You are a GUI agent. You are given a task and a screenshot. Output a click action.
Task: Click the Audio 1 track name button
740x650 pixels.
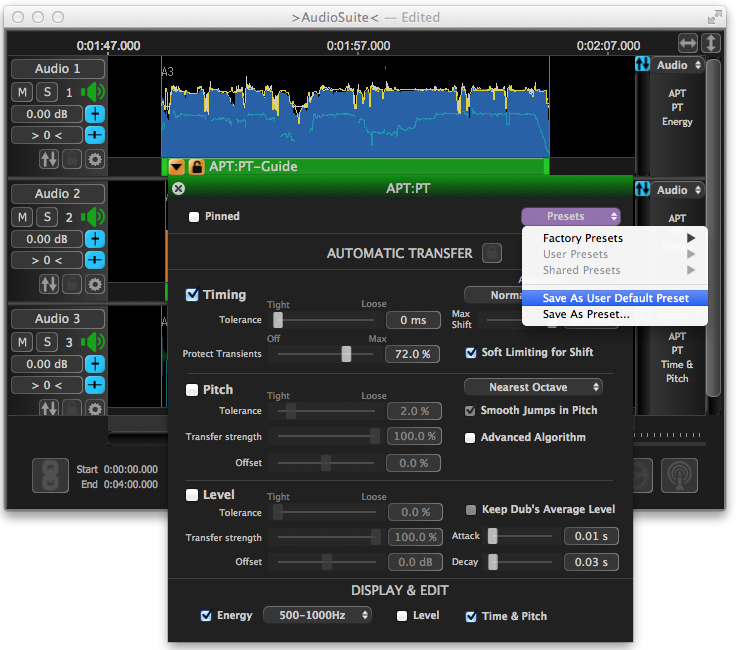pyautogui.click(x=58, y=69)
